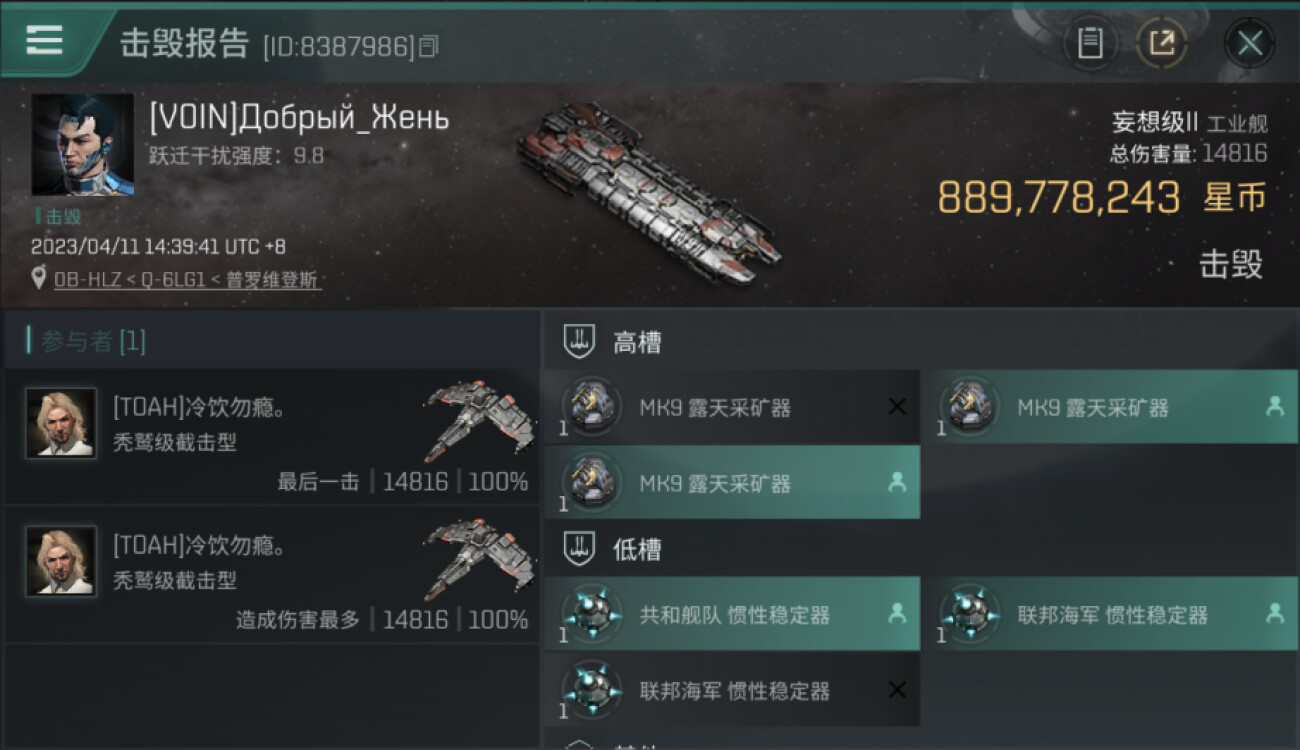Copy the kill report ID
Image resolution: width=1300 pixels, height=750 pixels.
click(x=428, y=46)
